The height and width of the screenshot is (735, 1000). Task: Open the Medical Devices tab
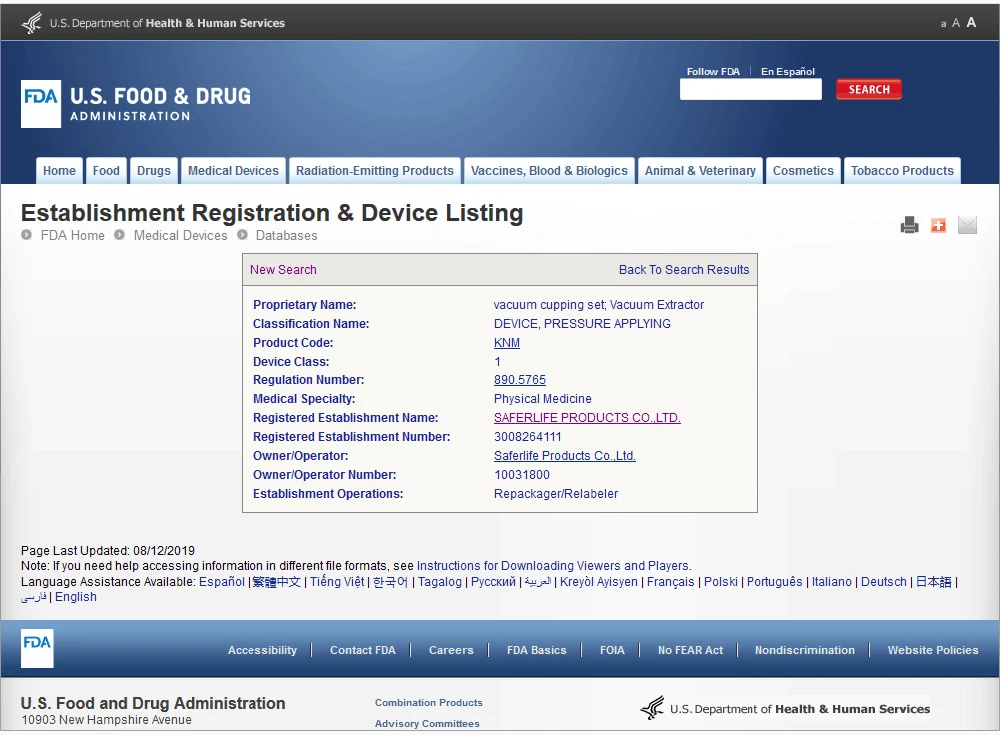233,171
